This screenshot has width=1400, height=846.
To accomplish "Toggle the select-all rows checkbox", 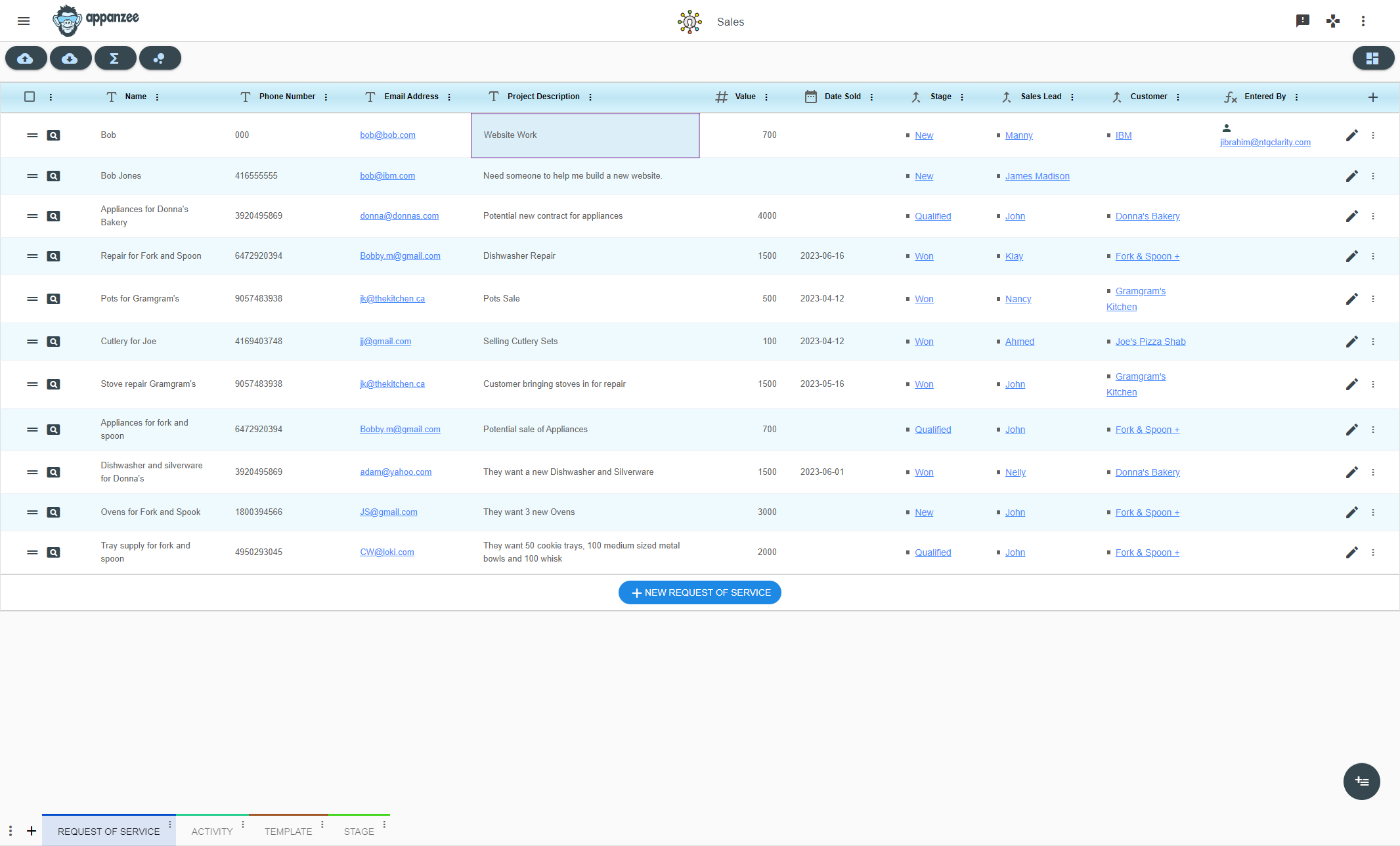I will (30, 97).
